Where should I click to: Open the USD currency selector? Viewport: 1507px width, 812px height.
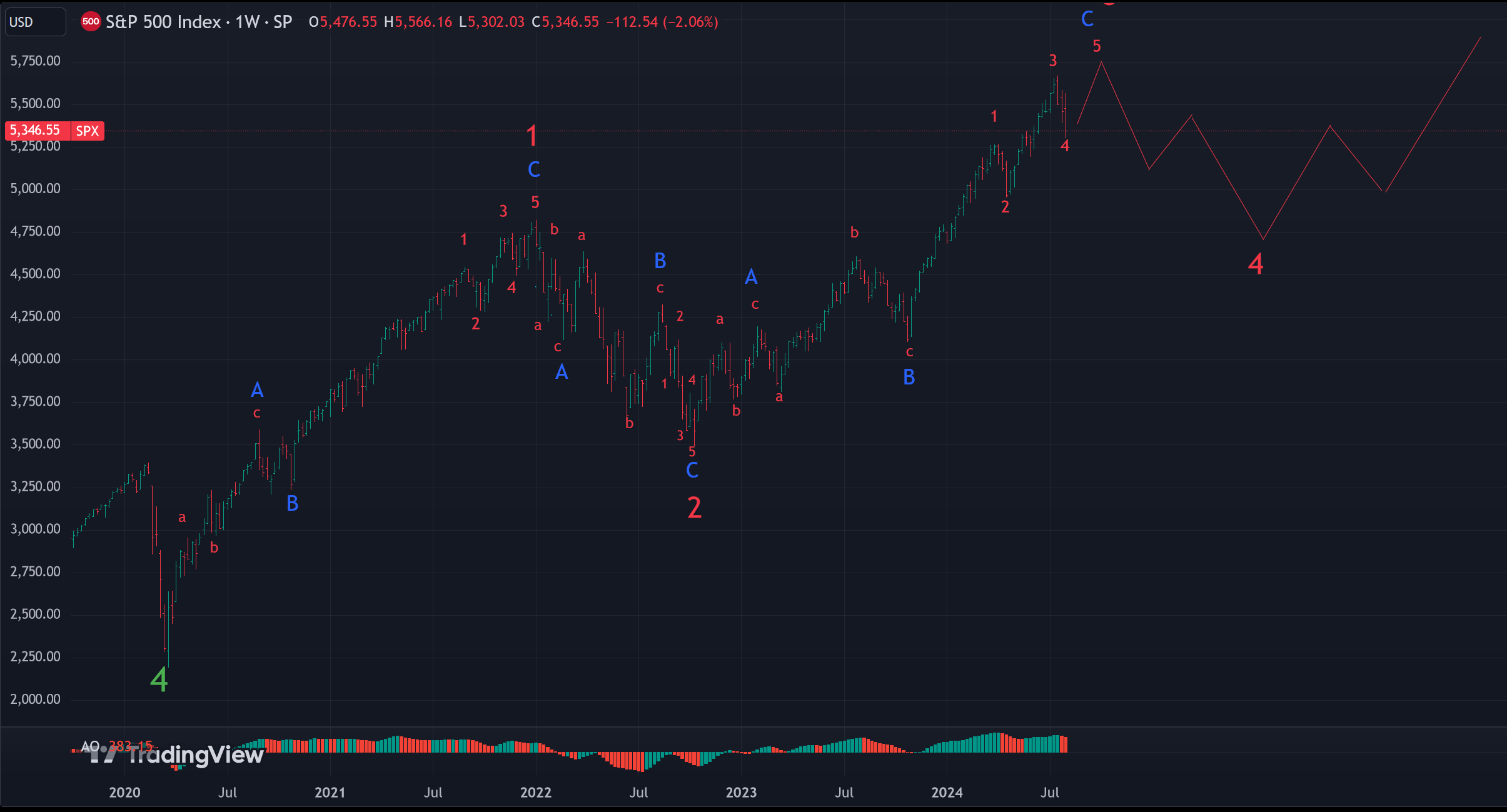point(35,22)
